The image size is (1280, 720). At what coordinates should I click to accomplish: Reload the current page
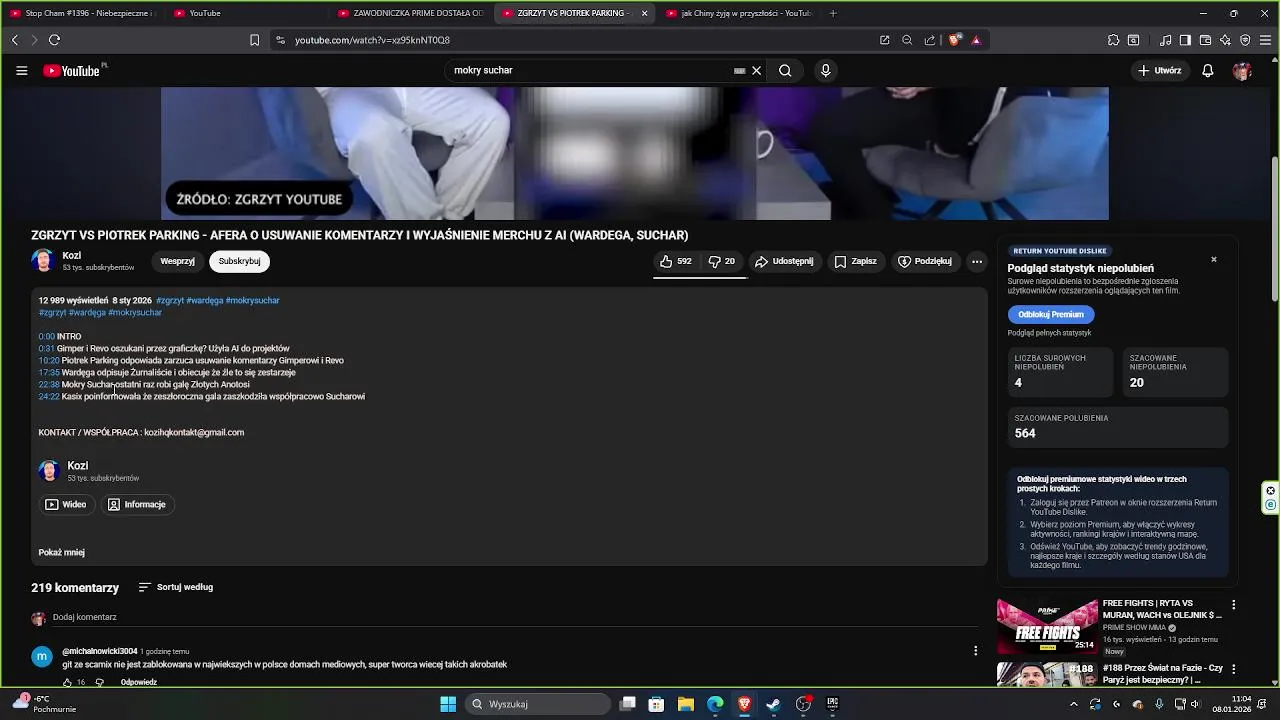pyautogui.click(x=54, y=40)
